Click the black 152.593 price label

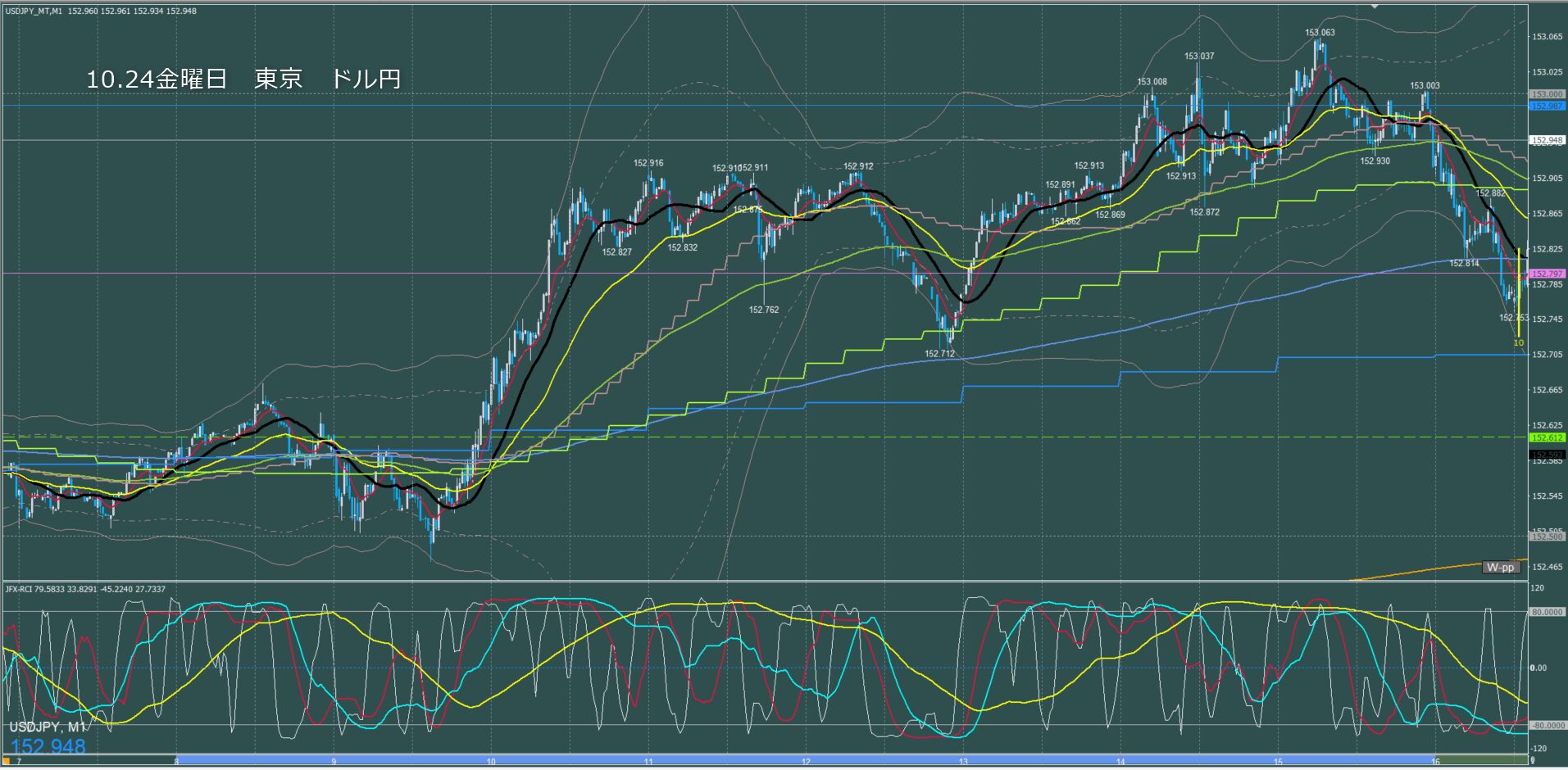point(1547,454)
